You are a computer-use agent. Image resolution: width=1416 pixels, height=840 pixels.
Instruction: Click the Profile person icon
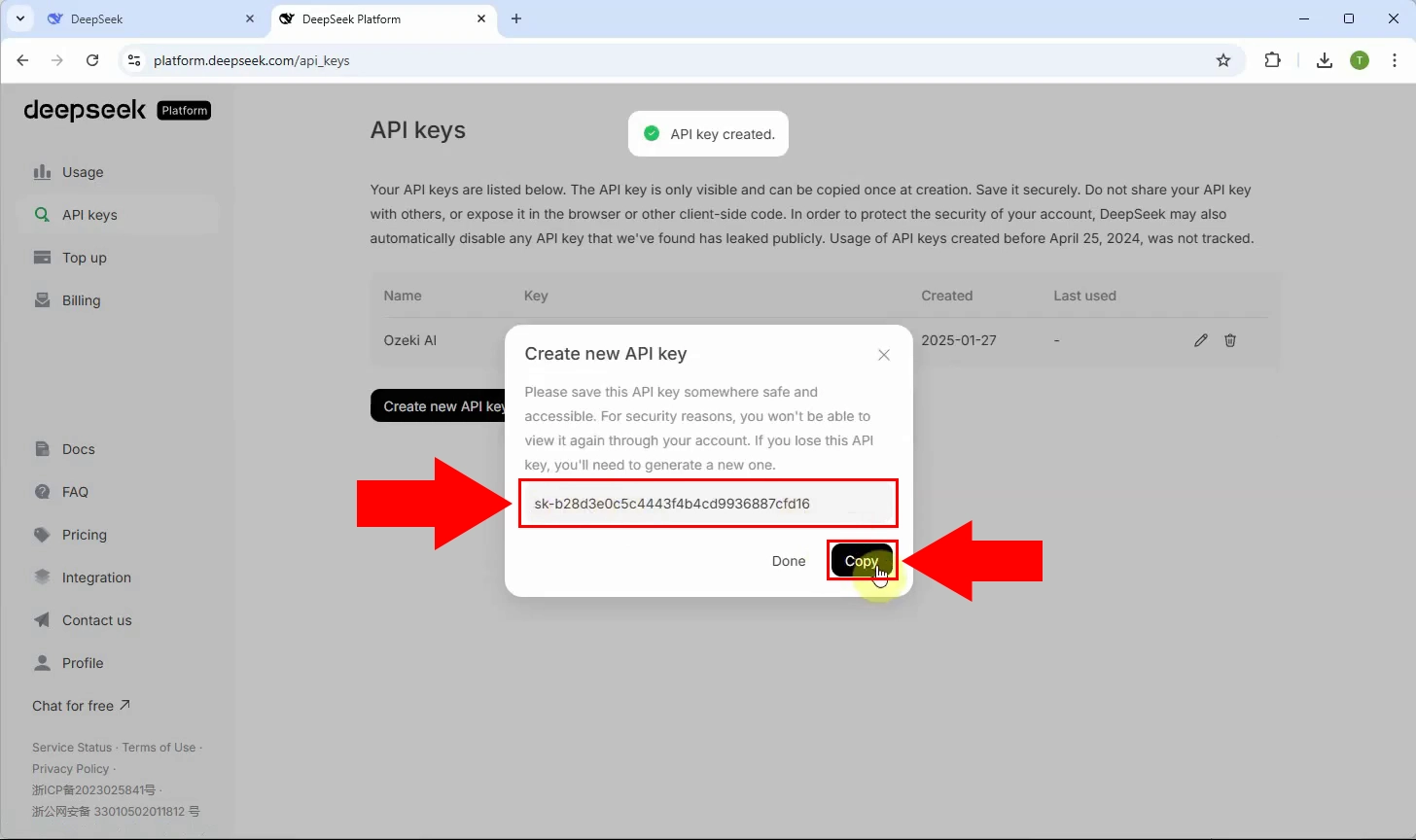tap(42, 663)
